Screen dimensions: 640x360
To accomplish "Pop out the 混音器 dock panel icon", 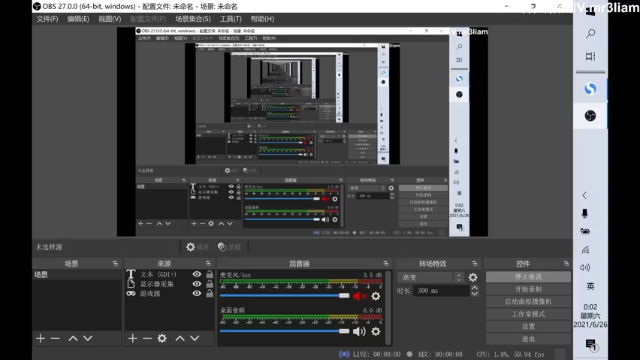I will pyautogui.click(x=386, y=264).
